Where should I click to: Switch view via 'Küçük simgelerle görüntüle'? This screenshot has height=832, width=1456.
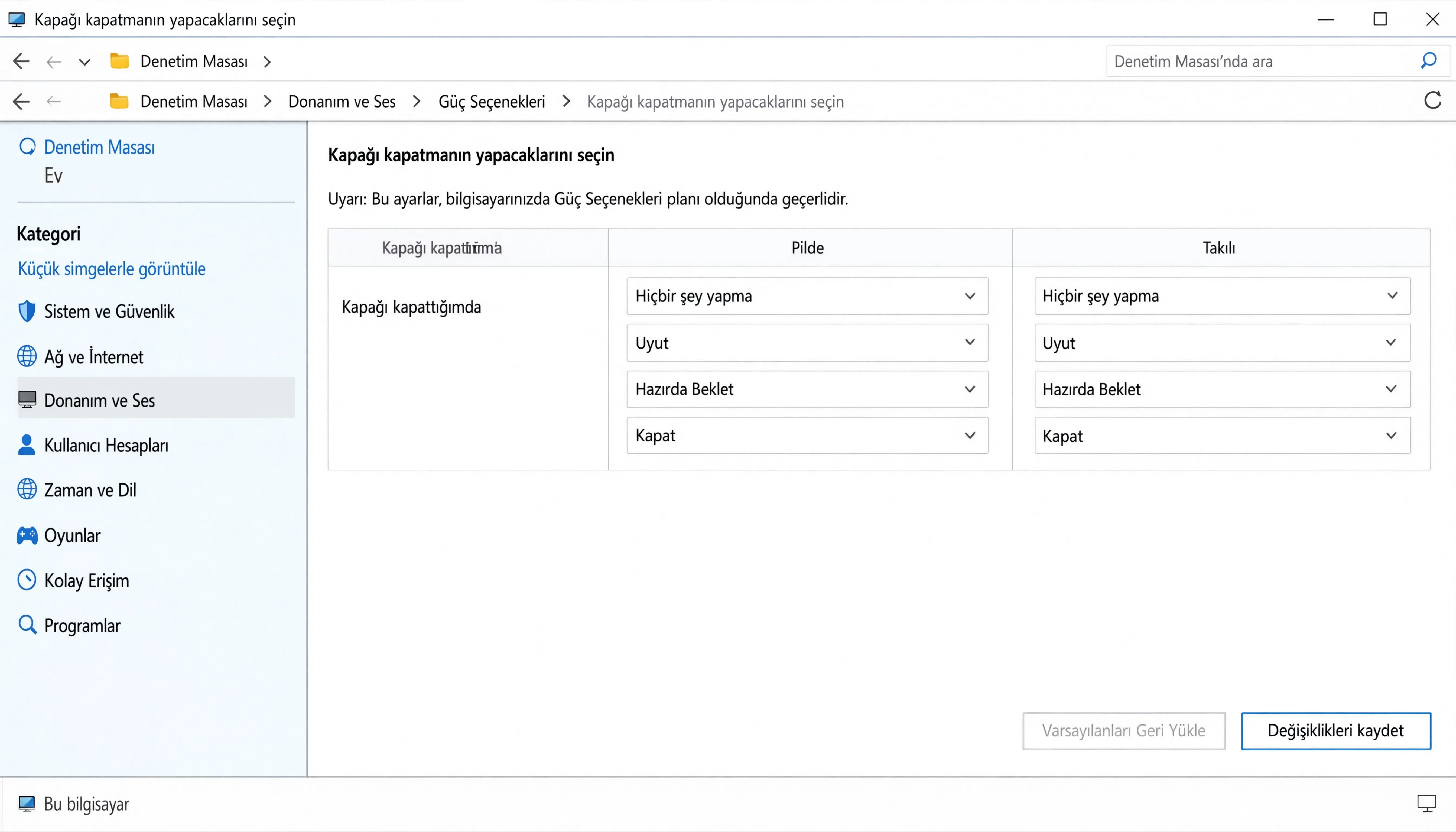(x=111, y=269)
